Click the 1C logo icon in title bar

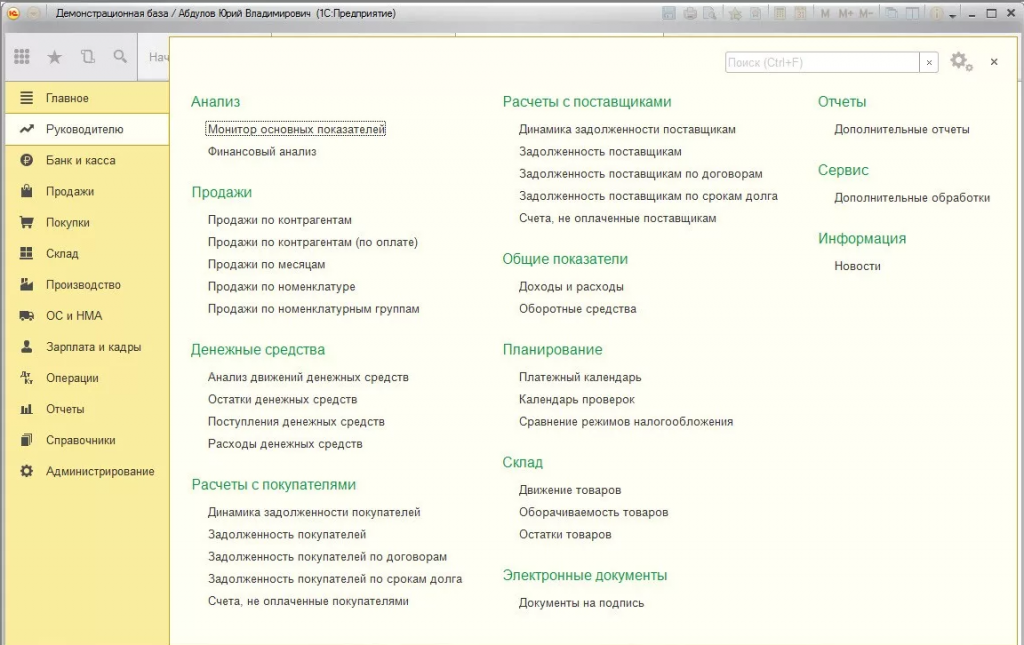coord(13,13)
